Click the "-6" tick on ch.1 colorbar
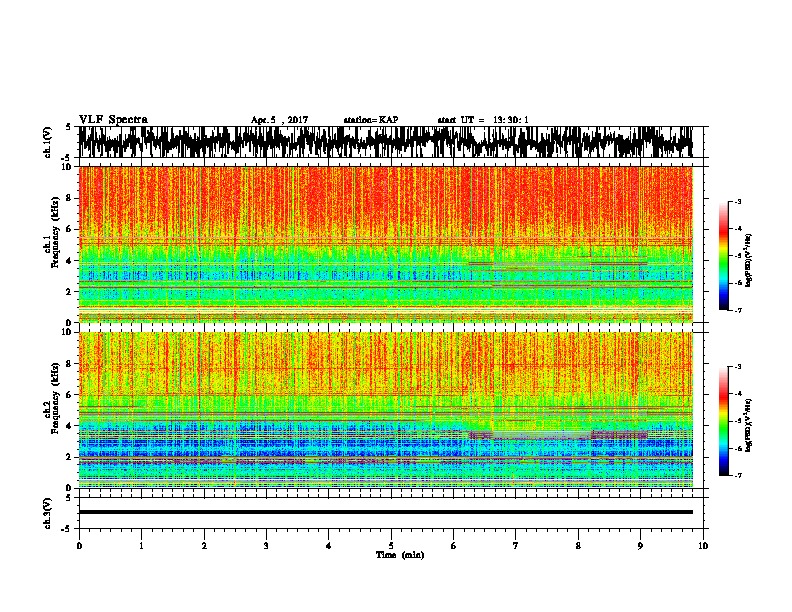The width and height of the screenshot is (792, 612). click(x=738, y=283)
